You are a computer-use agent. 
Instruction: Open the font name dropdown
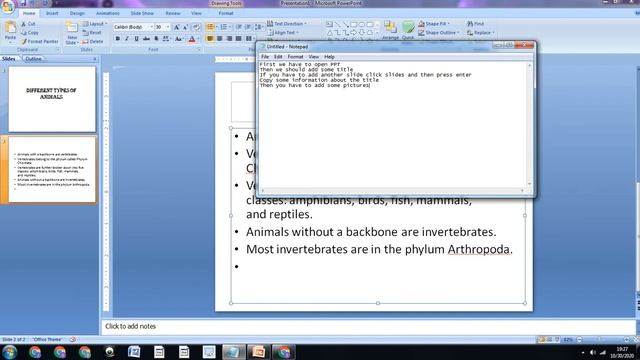click(151, 27)
